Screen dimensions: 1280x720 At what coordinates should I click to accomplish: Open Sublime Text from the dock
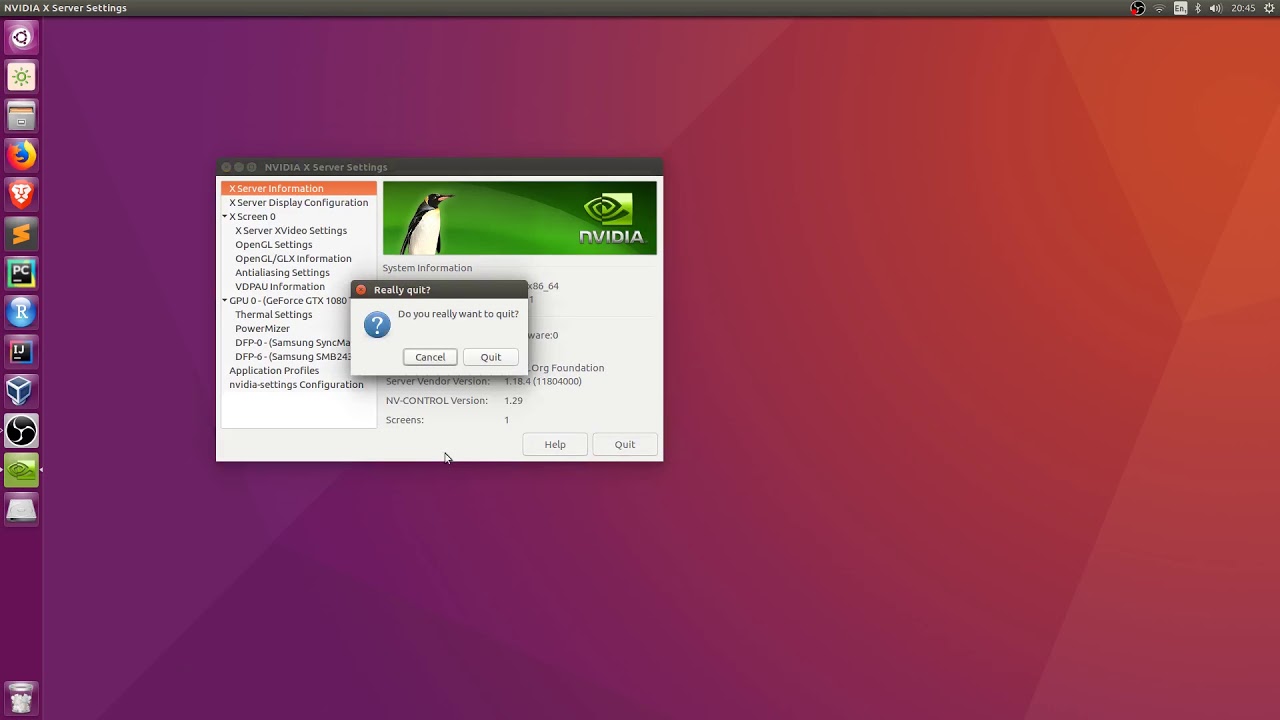tap(21, 234)
